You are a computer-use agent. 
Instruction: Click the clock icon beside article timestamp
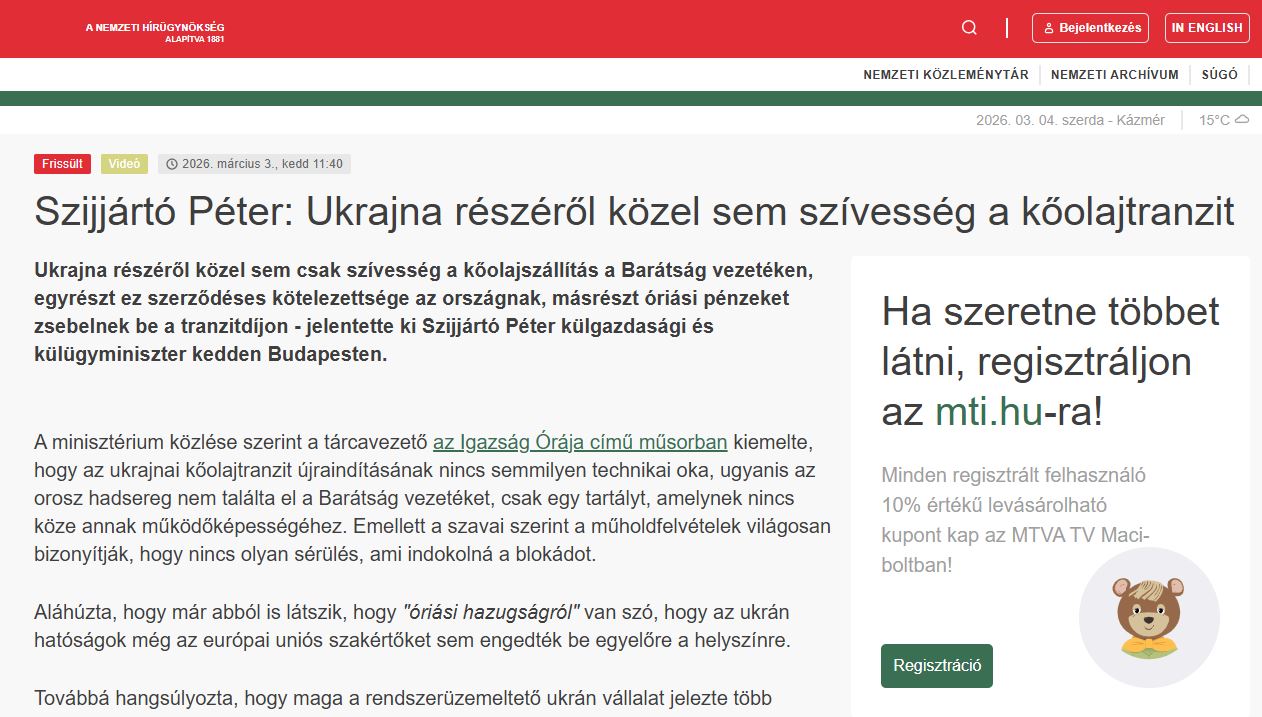pyautogui.click(x=170, y=164)
